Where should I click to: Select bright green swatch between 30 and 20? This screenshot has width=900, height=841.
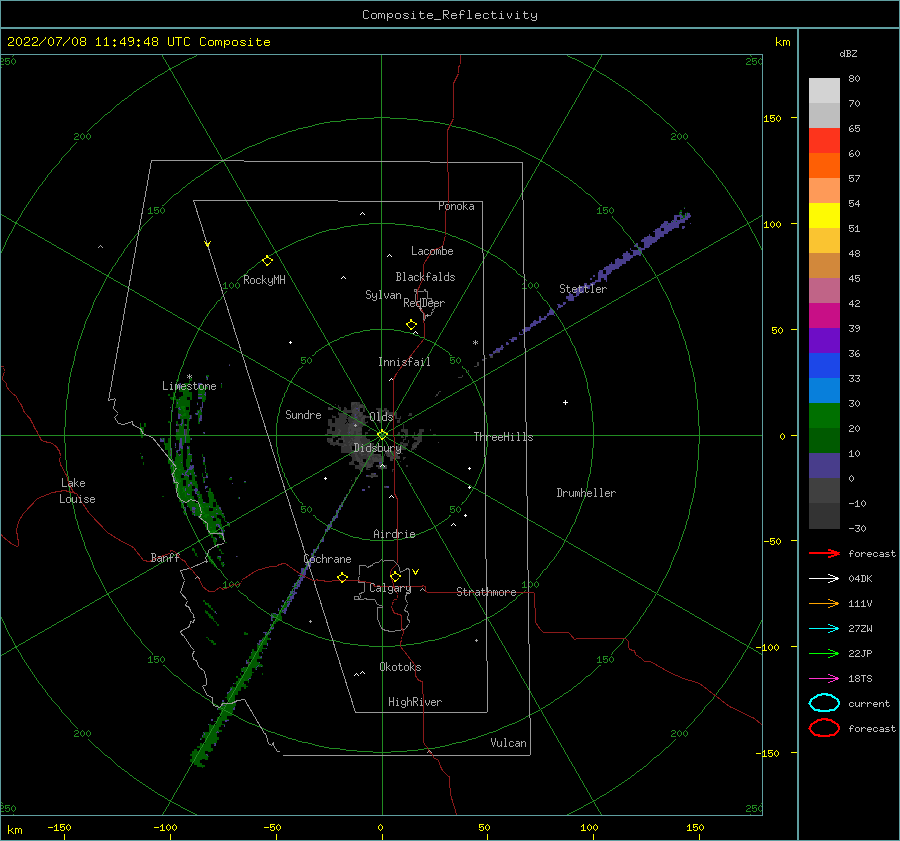pyautogui.click(x=824, y=416)
